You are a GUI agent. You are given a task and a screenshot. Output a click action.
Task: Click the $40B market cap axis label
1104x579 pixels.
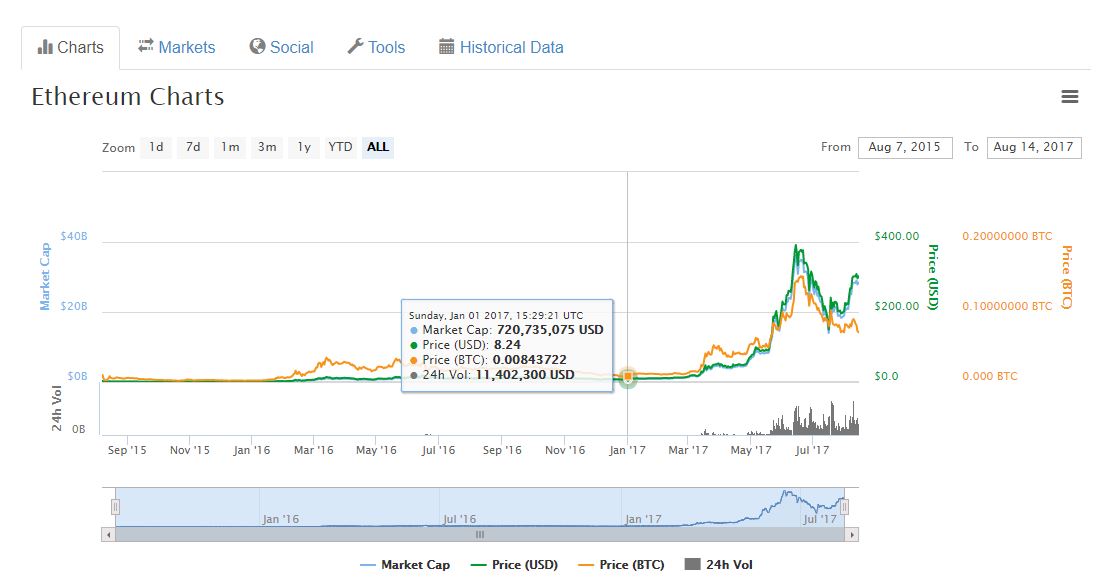tap(74, 236)
